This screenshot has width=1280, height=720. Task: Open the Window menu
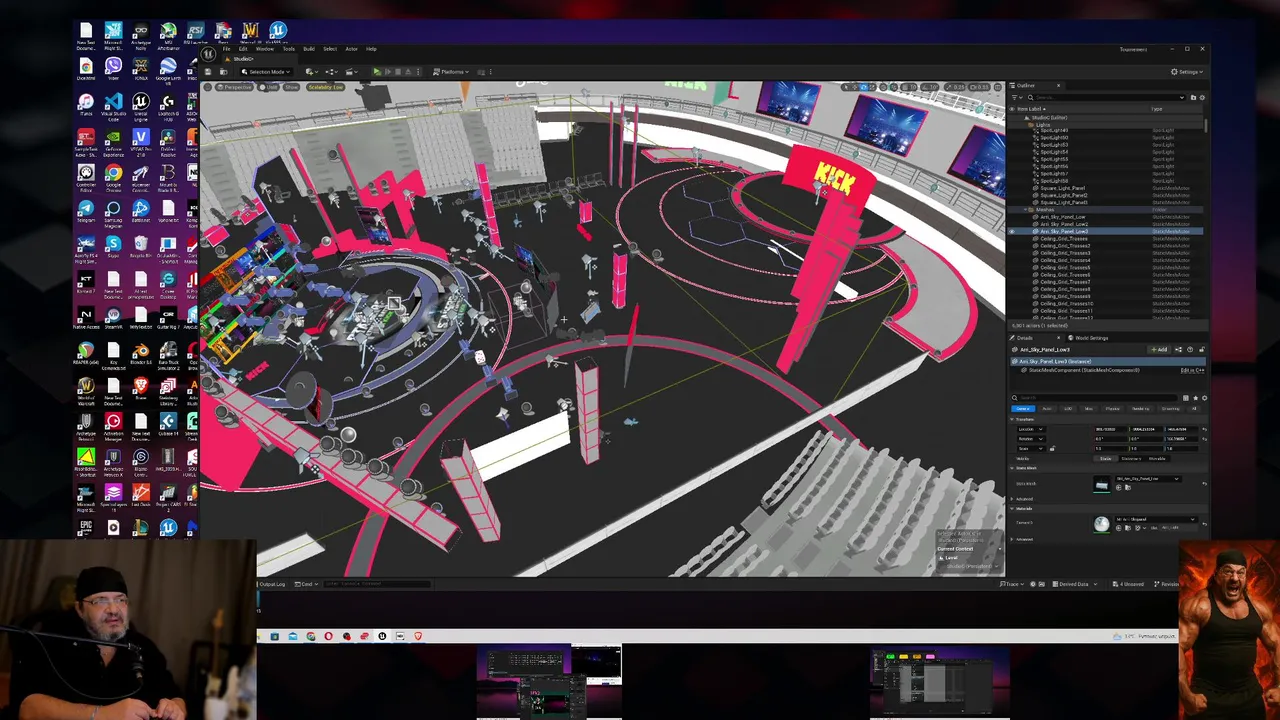click(265, 49)
